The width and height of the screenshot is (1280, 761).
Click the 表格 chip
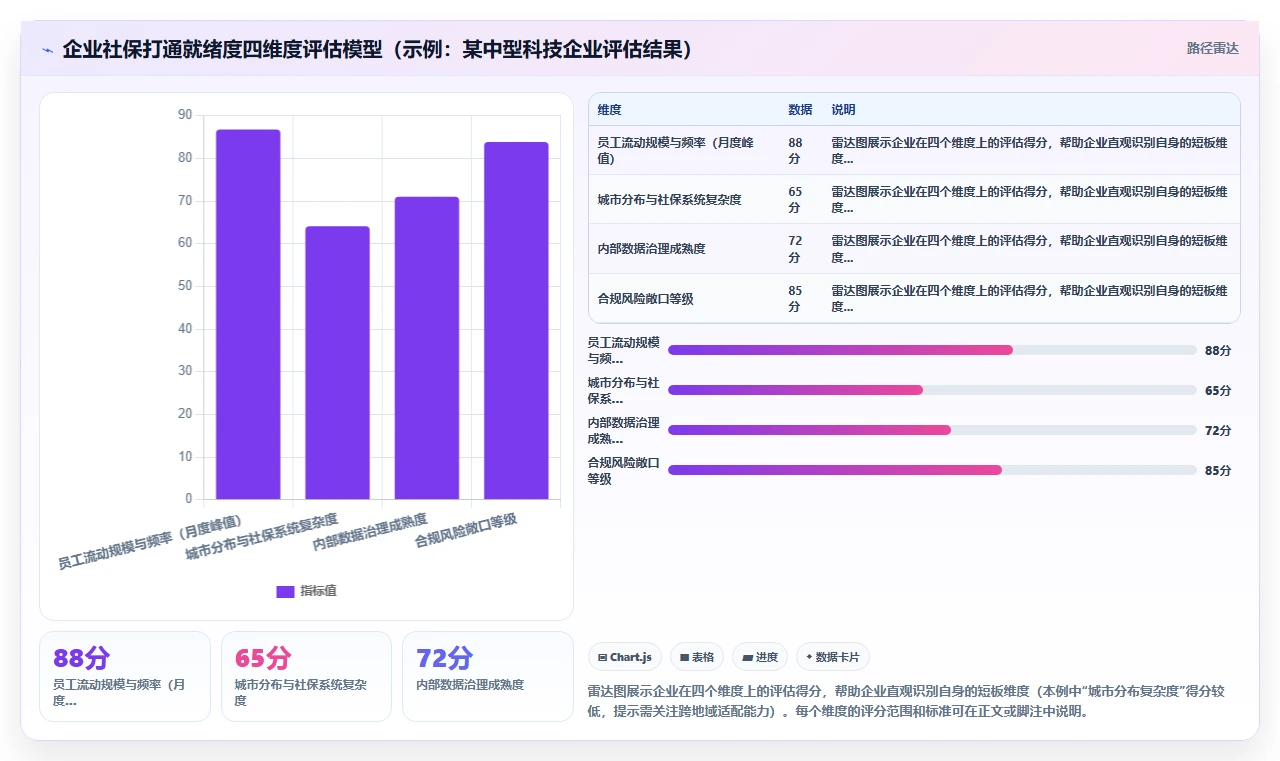tap(697, 657)
